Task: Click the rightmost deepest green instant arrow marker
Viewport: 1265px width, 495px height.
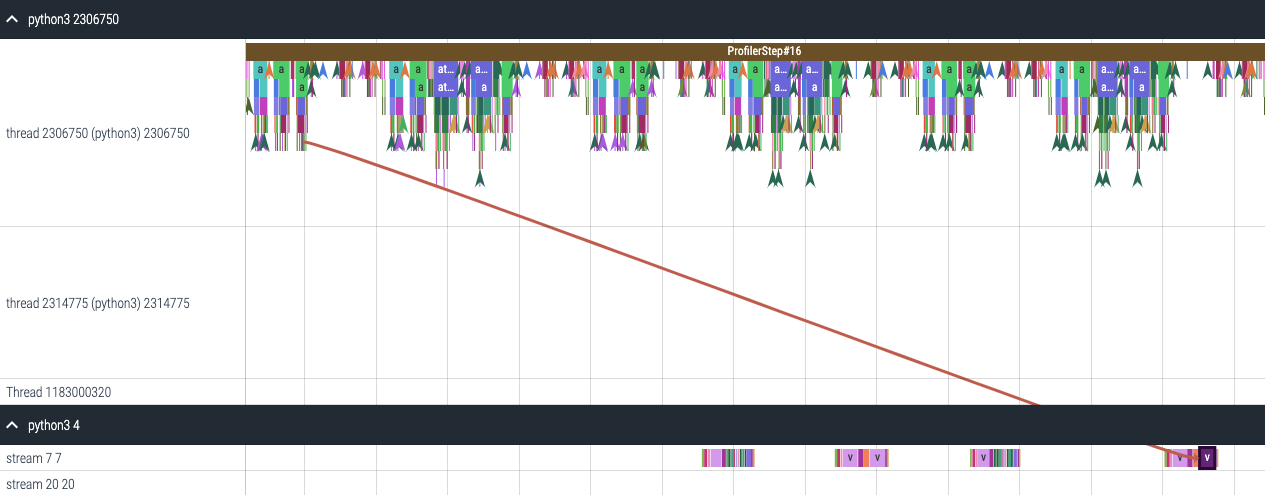Action: click(1136, 179)
